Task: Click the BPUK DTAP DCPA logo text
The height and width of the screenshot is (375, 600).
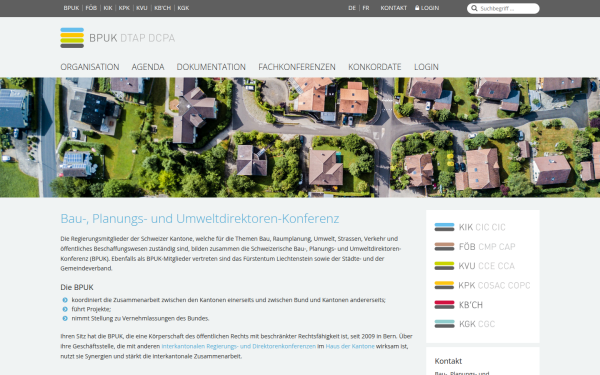Action: [x=132, y=38]
